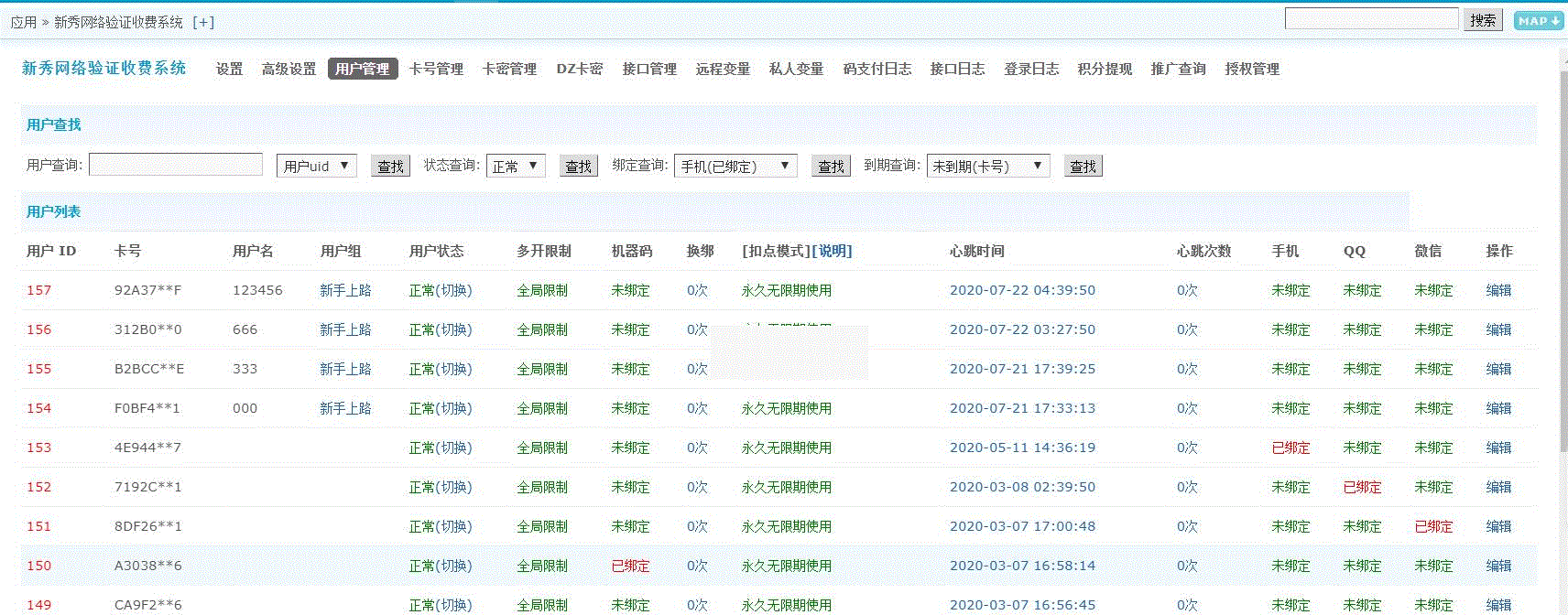Click the top-right search input box
Image resolution: width=1568 pixels, height=615 pixels.
click(x=1371, y=19)
